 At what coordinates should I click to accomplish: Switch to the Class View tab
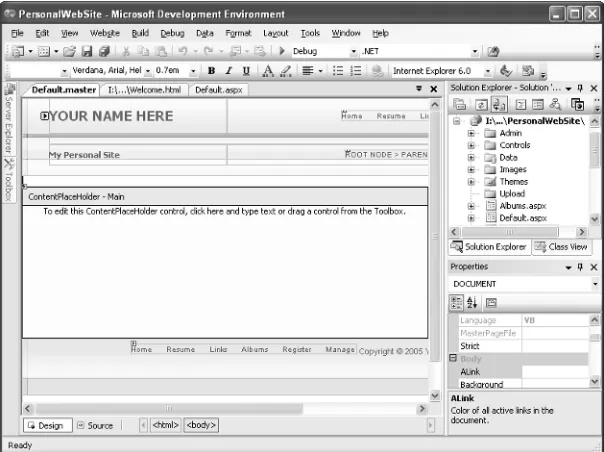pyautogui.click(x=562, y=247)
